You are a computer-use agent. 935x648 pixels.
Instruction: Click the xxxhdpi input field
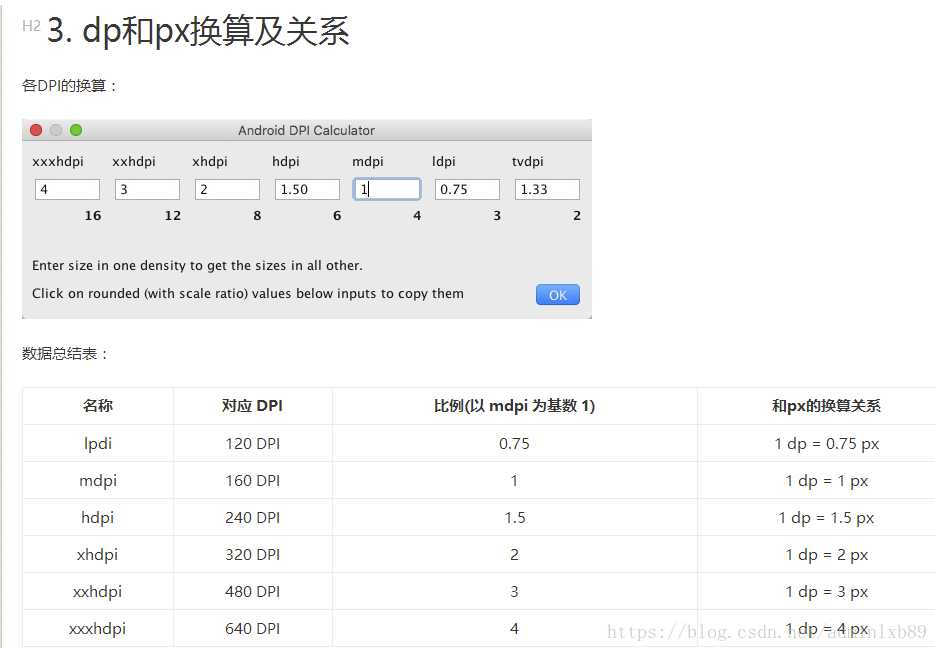(x=67, y=190)
